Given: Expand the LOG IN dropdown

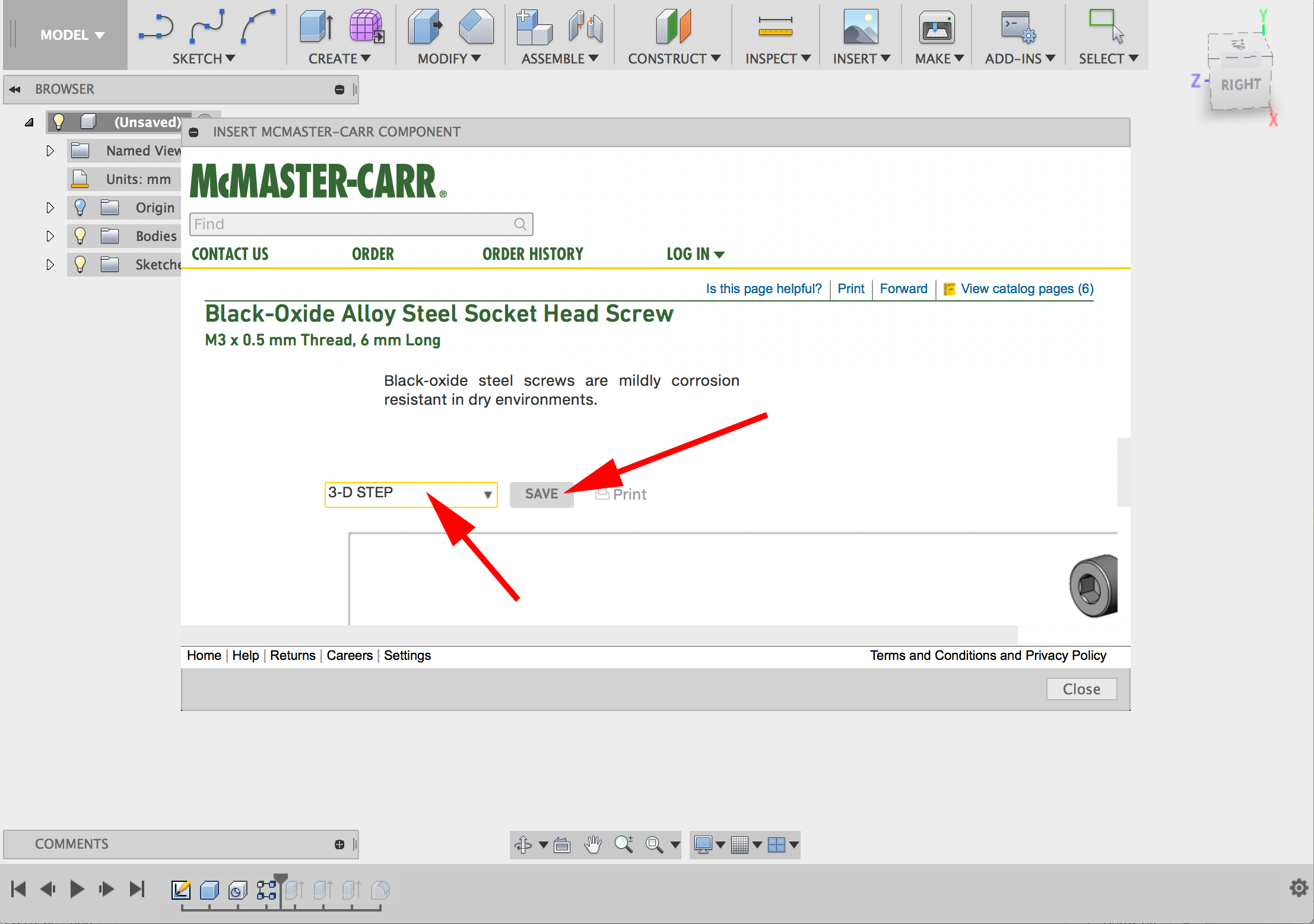Looking at the screenshot, I should tap(696, 254).
